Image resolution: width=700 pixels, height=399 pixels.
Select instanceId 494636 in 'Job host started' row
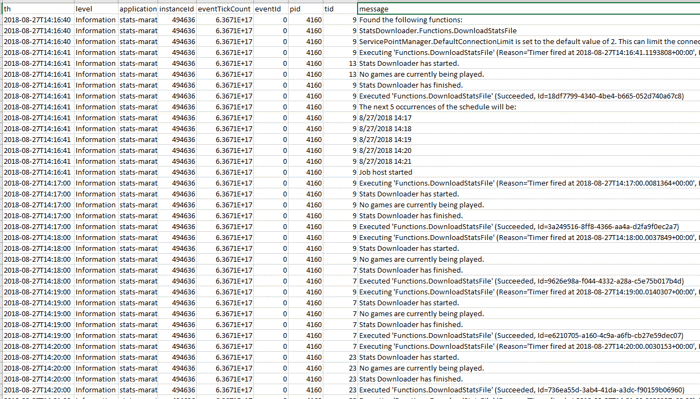[177, 172]
